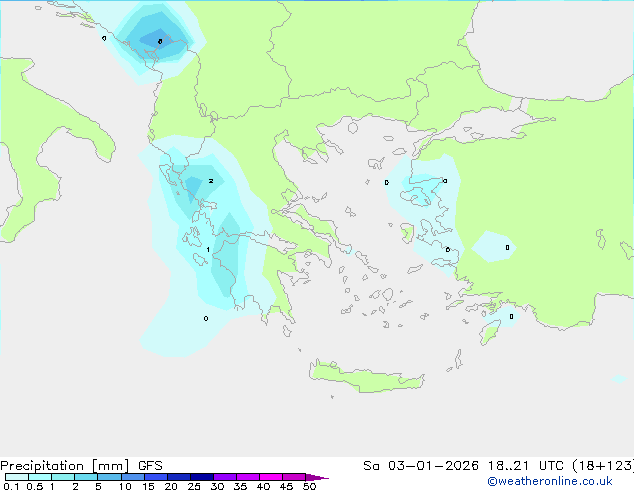Click the '1' precipitation value over the Ionian islands
634x490 pixels.
pos(208,249)
